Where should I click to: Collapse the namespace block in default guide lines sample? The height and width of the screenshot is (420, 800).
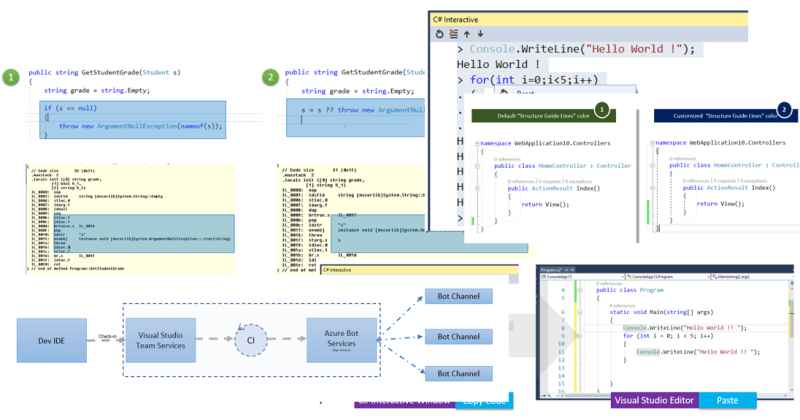tap(476, 144)
